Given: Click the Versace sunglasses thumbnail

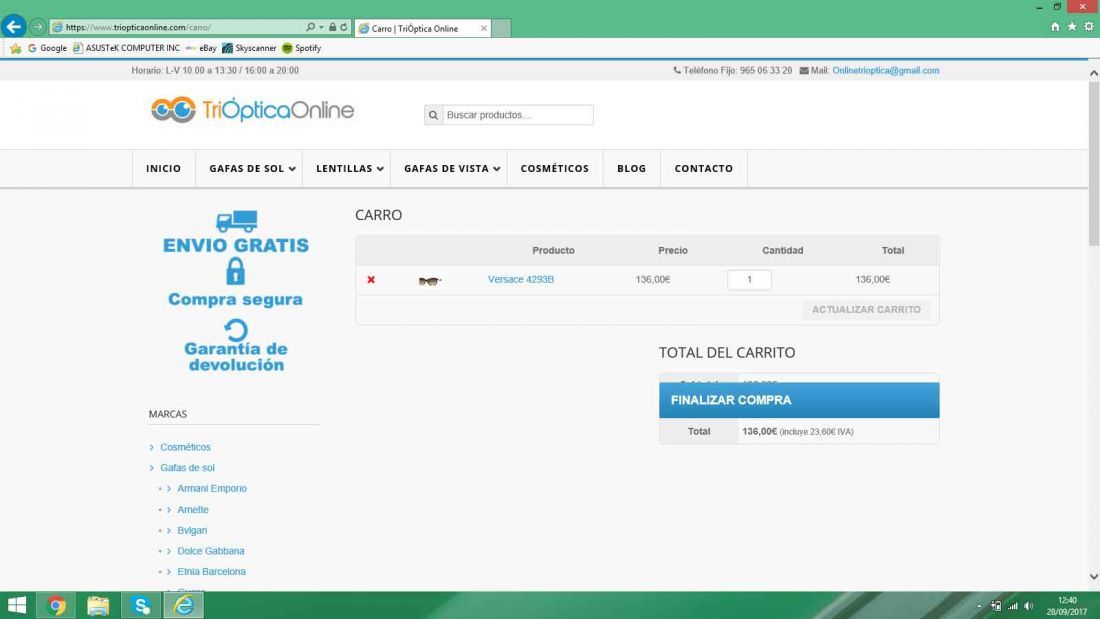Looking at the screenshot, I should tap(429, 281).
